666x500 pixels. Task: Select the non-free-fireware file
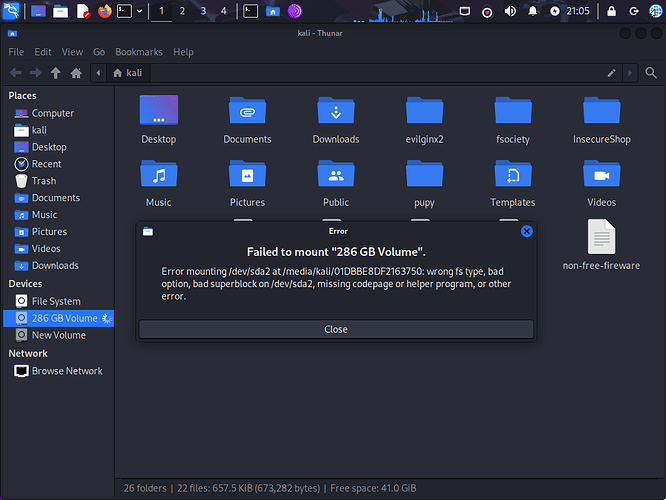[x=601, y=237]
